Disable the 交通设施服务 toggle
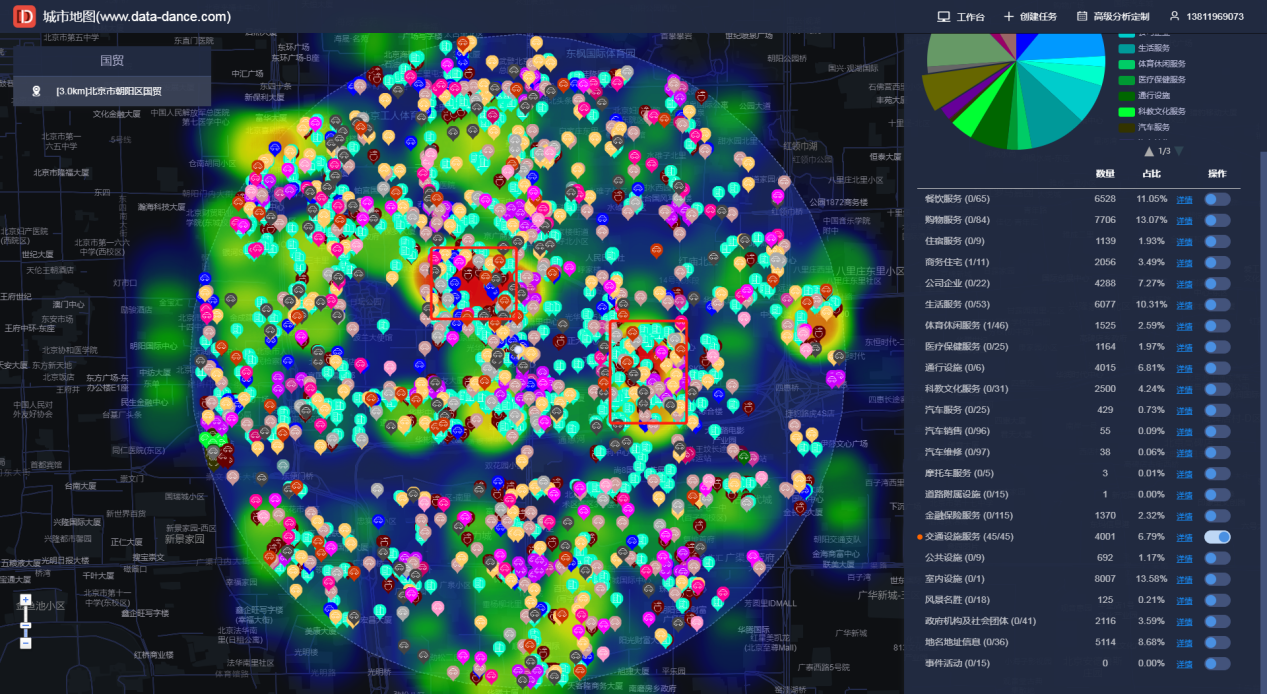 point(1217,537)
